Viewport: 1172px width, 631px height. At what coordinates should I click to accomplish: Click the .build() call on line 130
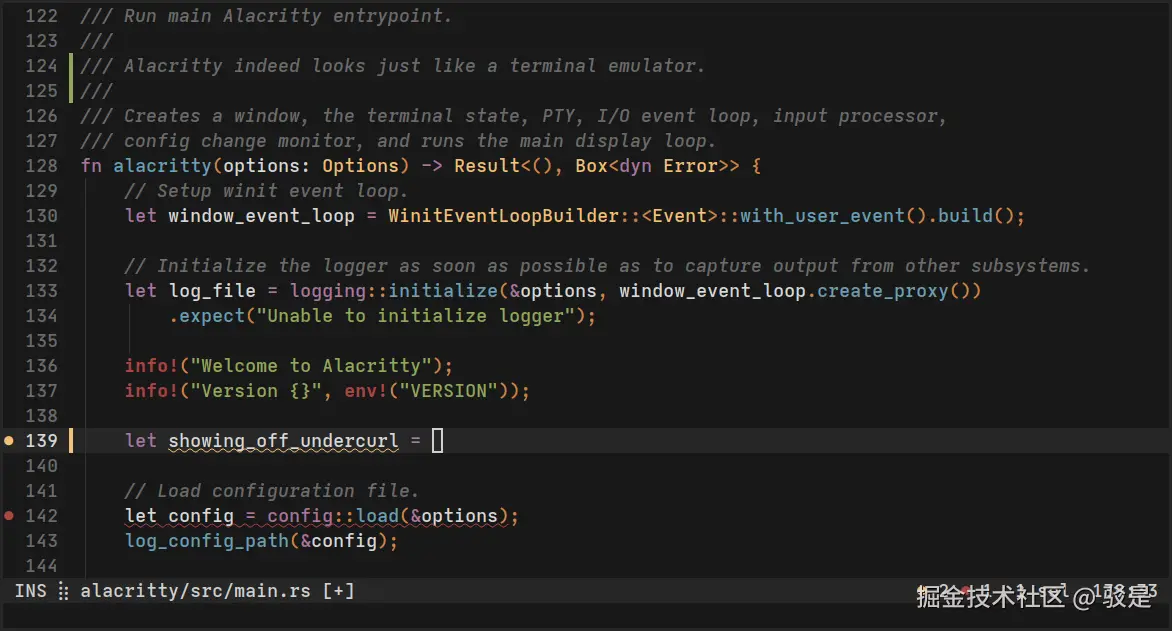click(970, 216)
